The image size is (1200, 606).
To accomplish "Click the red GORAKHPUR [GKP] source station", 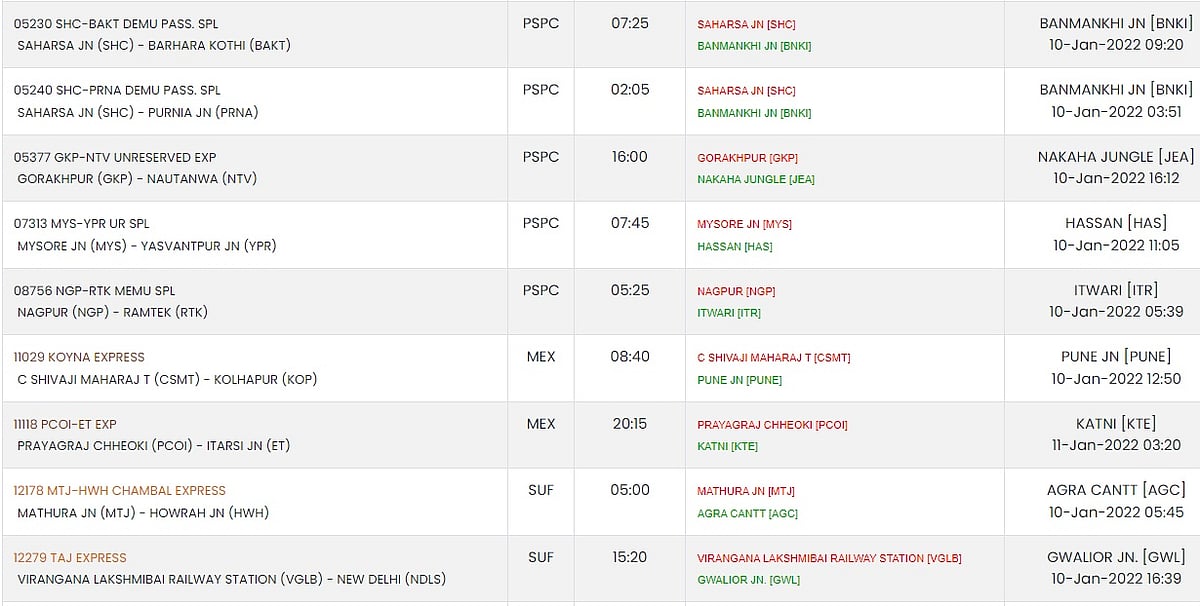I will pos(747,158).
